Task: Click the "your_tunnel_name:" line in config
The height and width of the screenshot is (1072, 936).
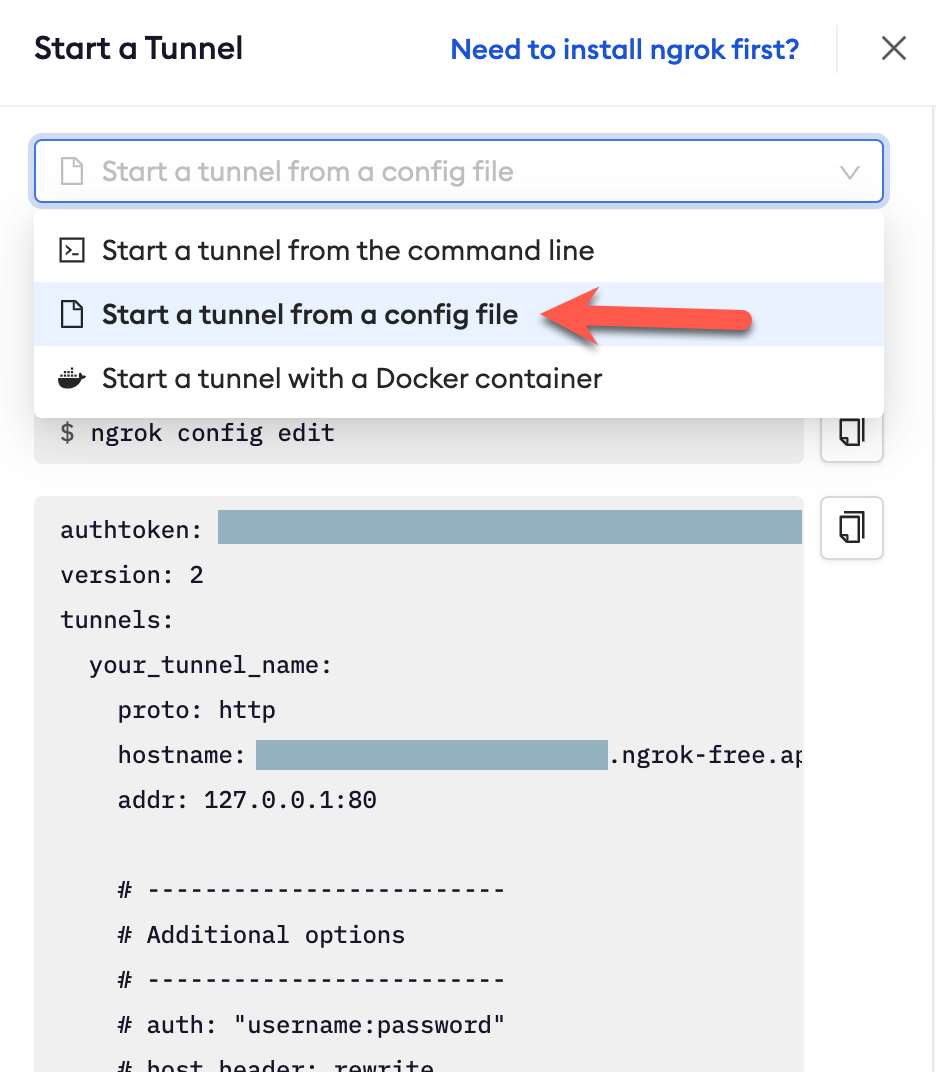Action: (210, 665)
